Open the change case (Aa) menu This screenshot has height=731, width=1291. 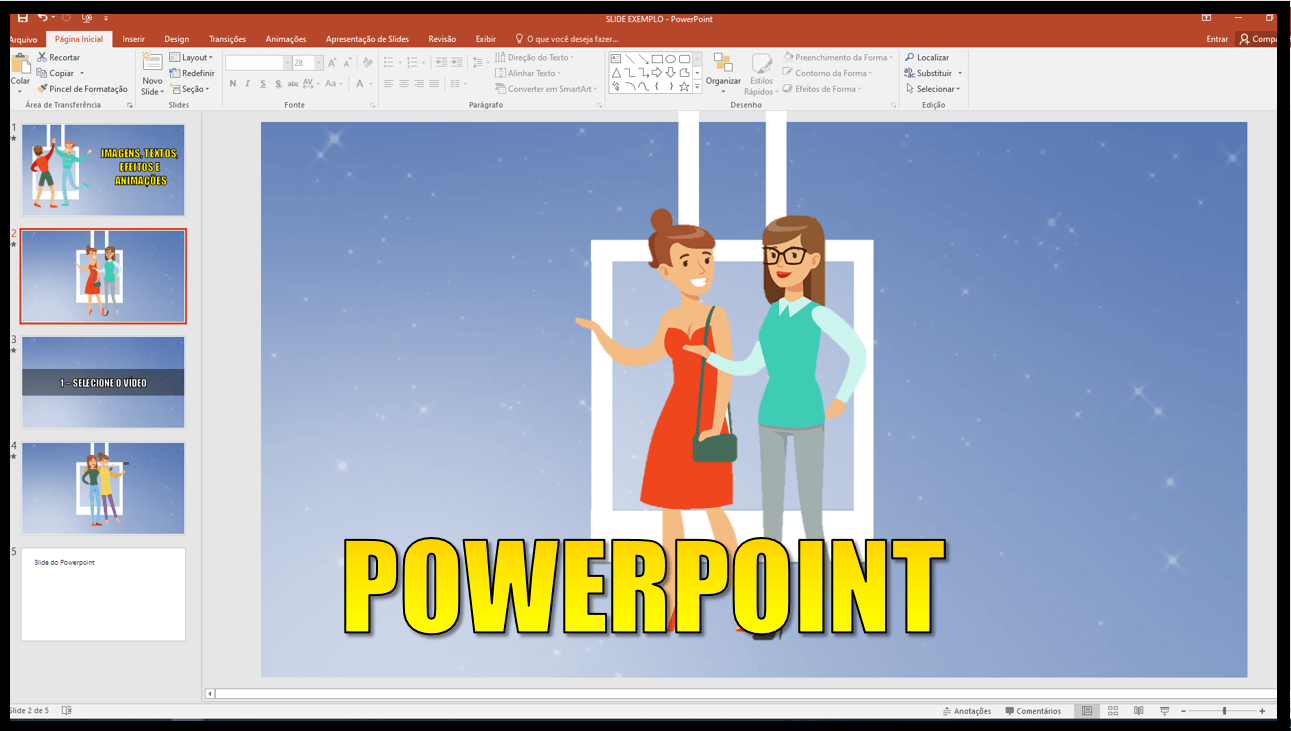click(334, 84)
